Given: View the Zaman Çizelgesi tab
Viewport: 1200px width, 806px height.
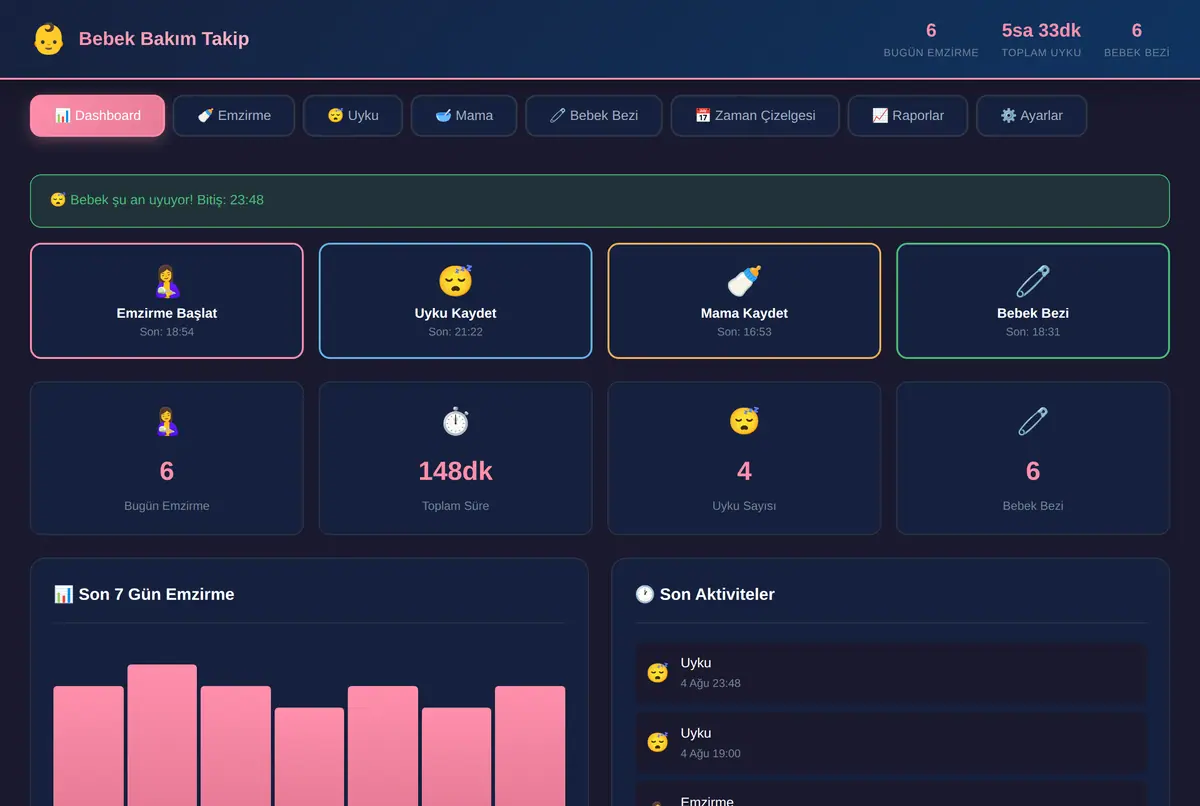Looking at the screenshot, I should coord(755,115).
